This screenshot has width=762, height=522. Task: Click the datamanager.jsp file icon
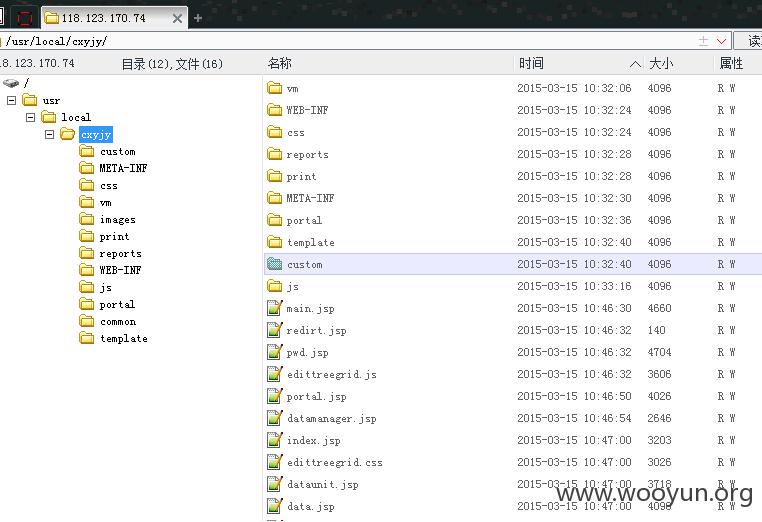coord(275,418)
